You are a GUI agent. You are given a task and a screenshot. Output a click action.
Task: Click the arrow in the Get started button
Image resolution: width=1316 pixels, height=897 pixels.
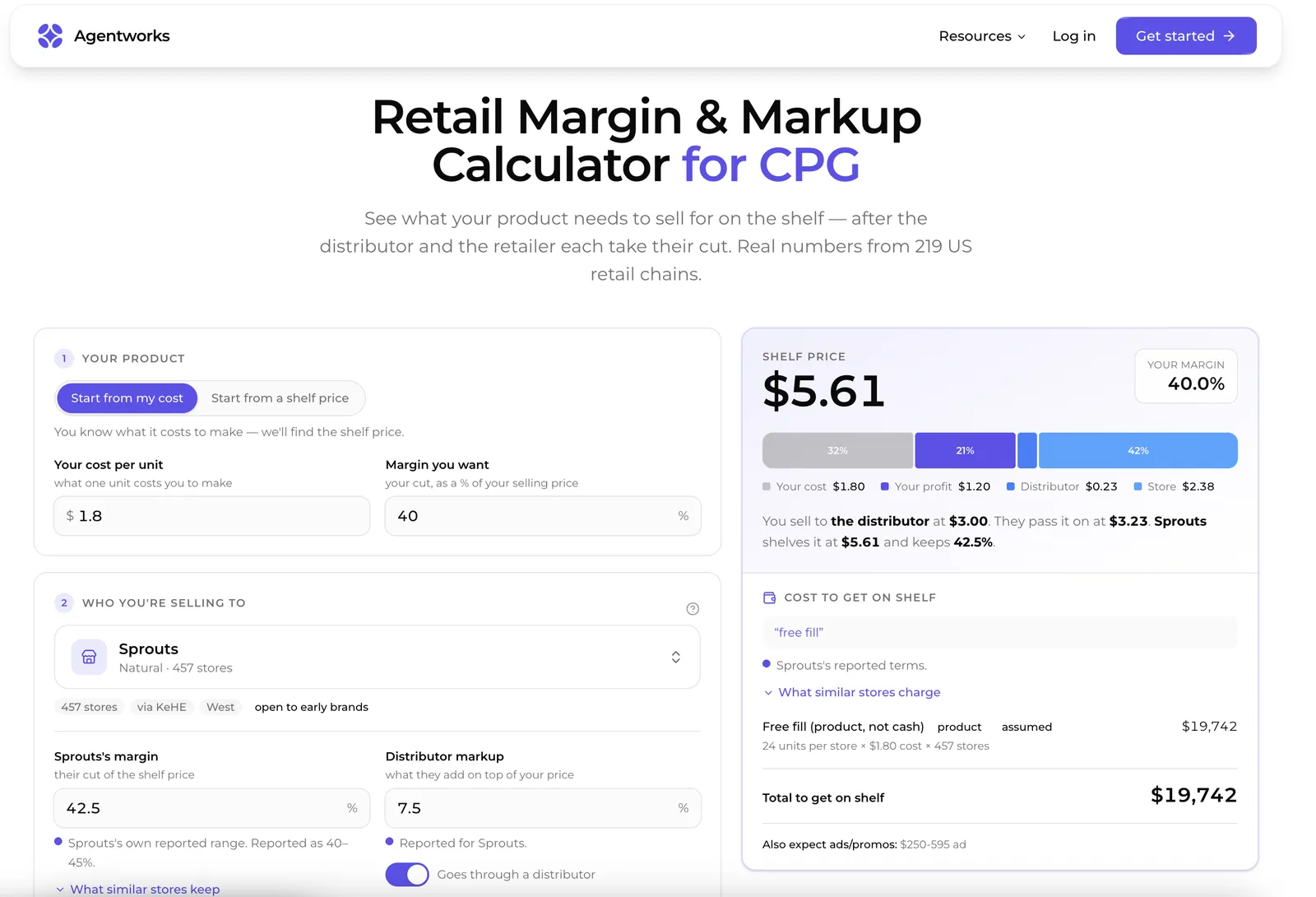(1230, 36)
